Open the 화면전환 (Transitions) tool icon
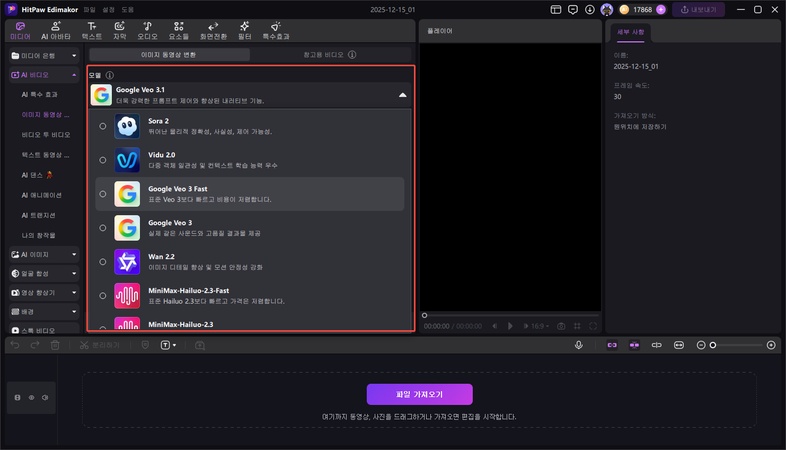 point(213,31)
